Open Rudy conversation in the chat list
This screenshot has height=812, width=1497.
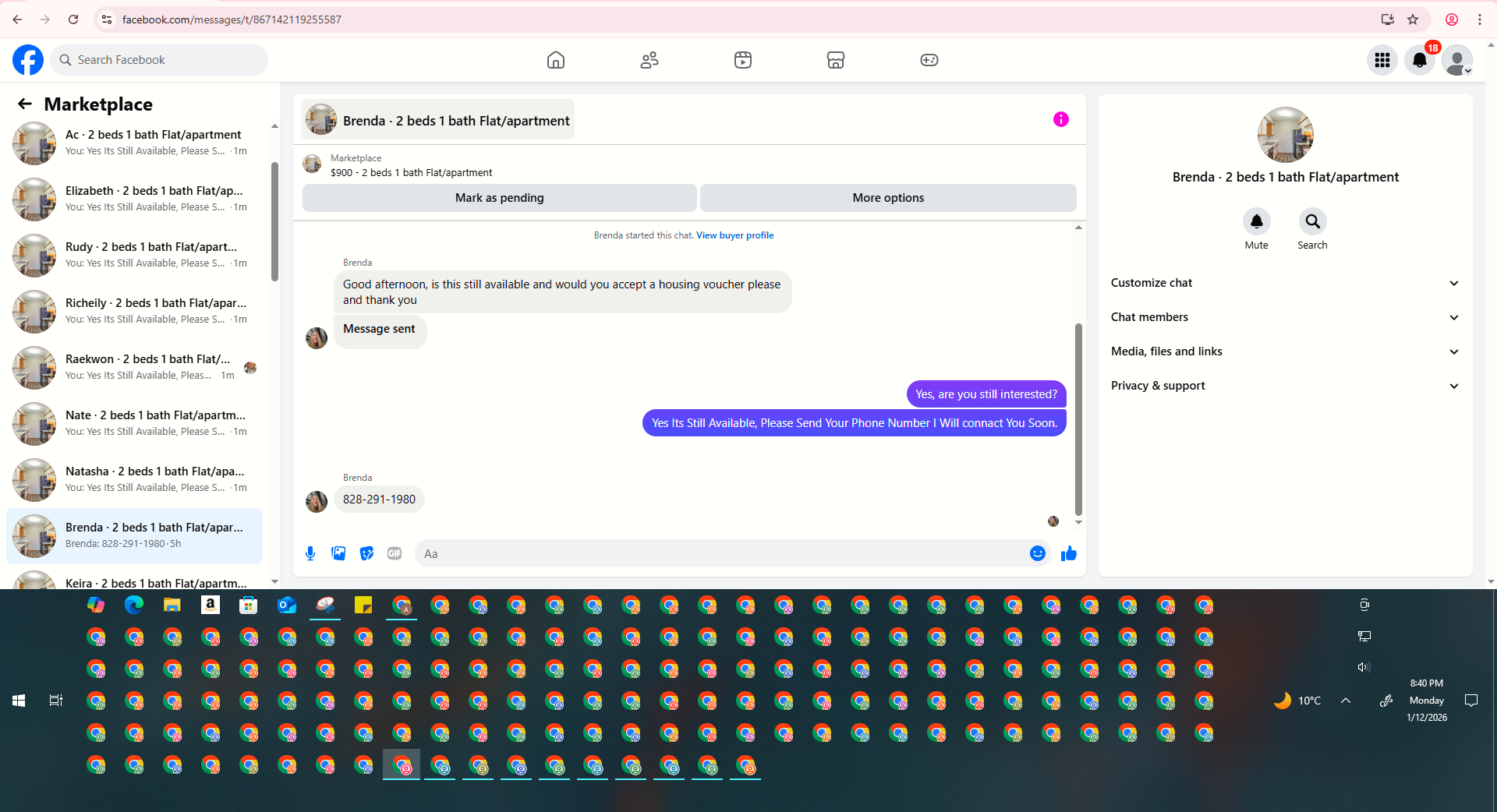coord(134,256)
